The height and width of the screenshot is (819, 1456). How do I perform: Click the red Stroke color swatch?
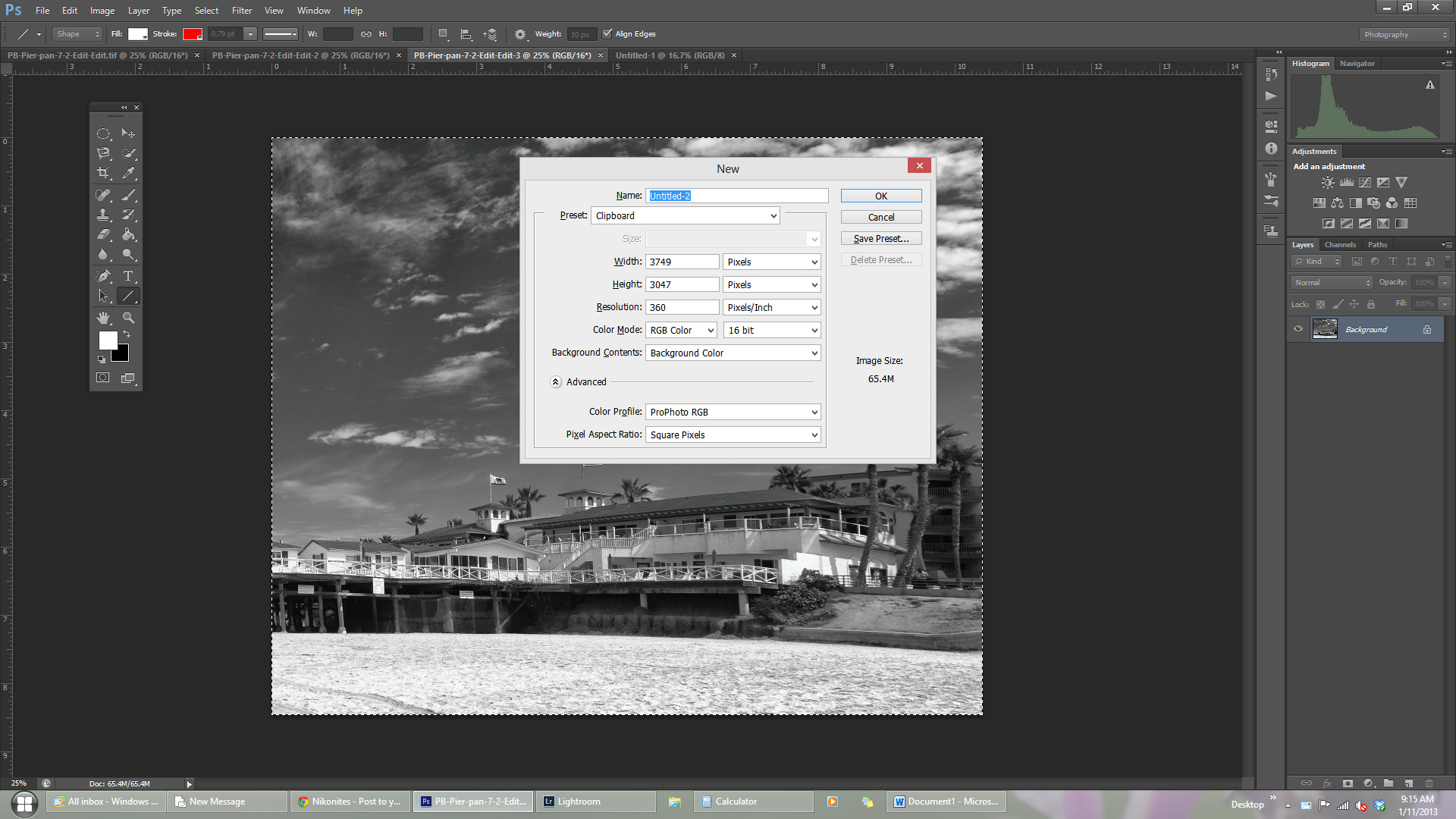tap(191, 34)
